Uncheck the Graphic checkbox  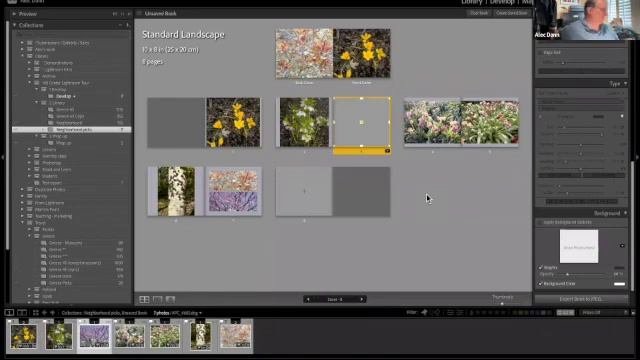tap(540, 268)
